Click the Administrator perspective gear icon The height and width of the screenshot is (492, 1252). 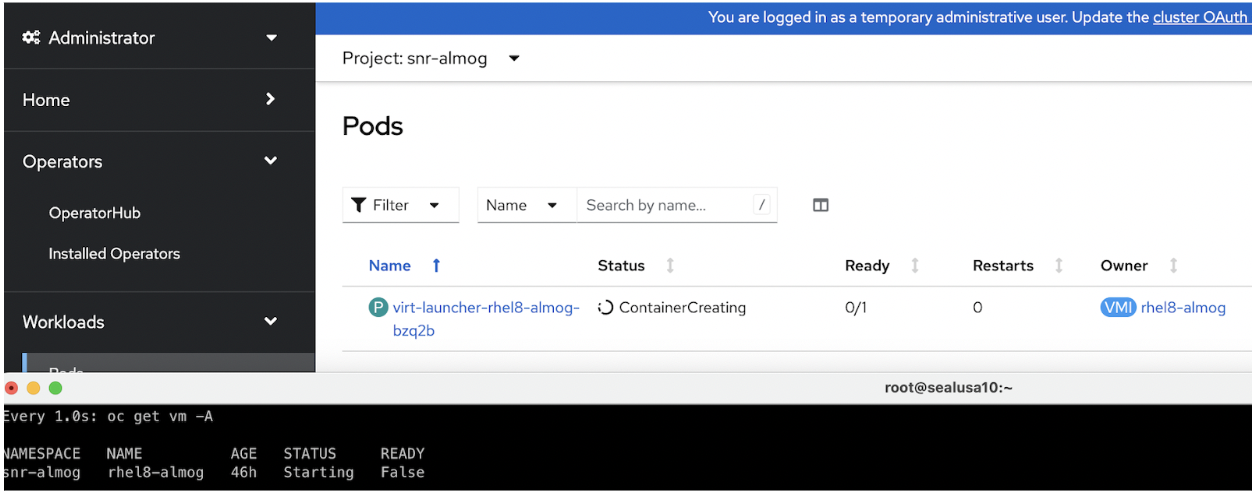coord(31,38)
